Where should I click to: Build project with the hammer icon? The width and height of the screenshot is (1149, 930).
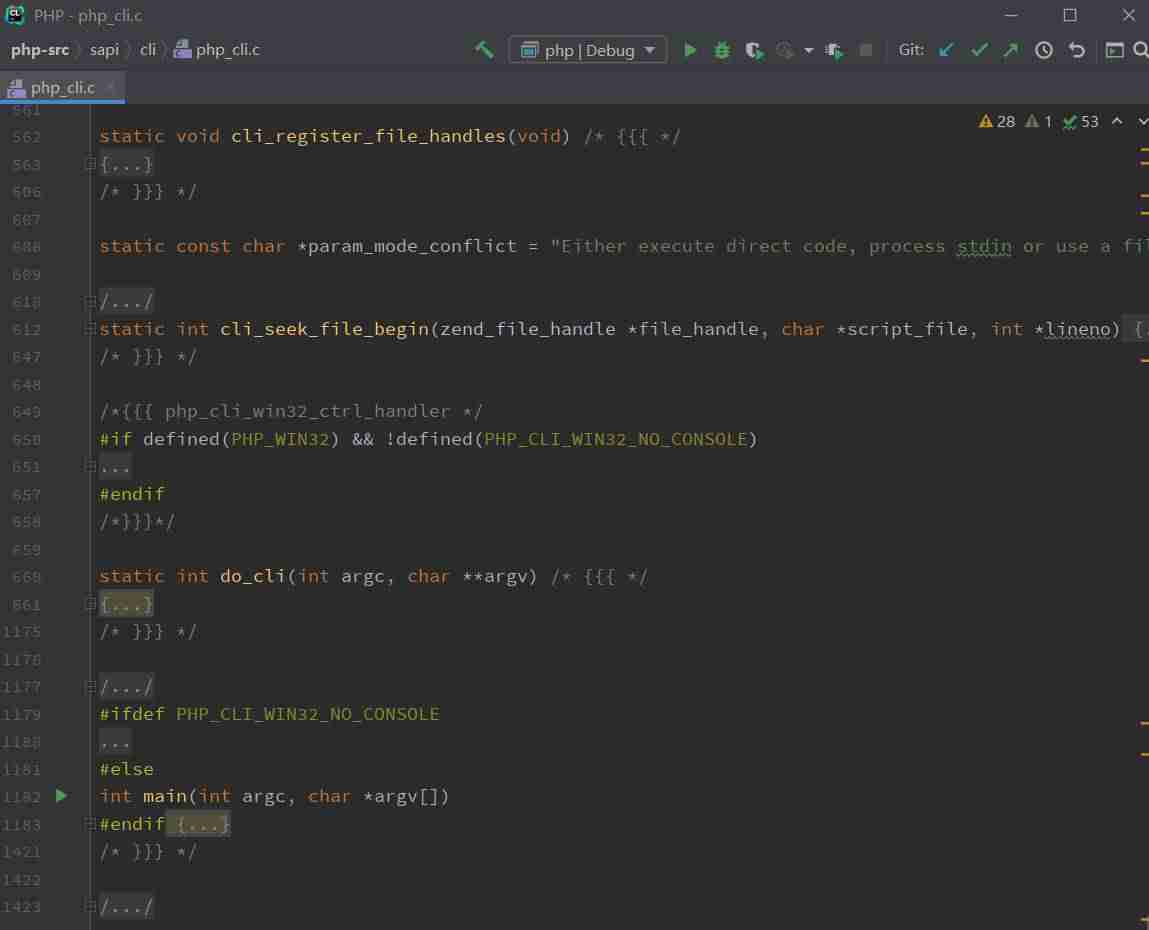(484, 50)
